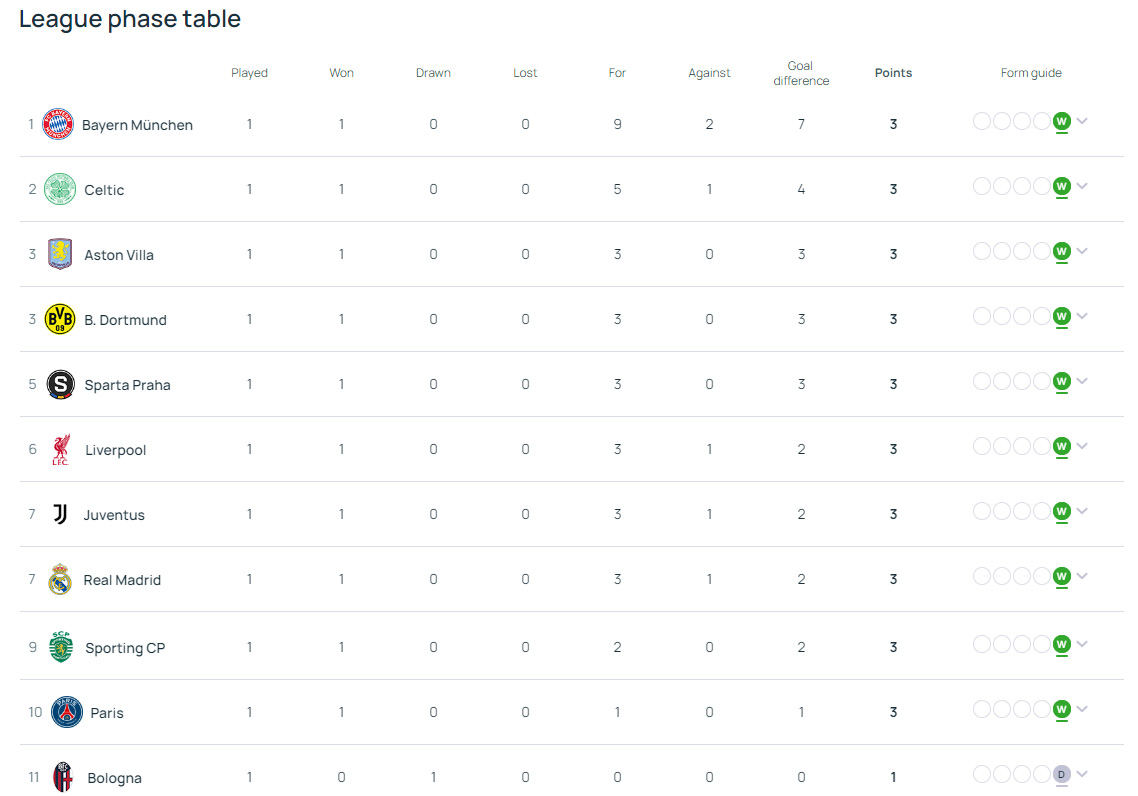Click the Paris Saint-Germain crest
1138x796 pixels.
[67, 712]
